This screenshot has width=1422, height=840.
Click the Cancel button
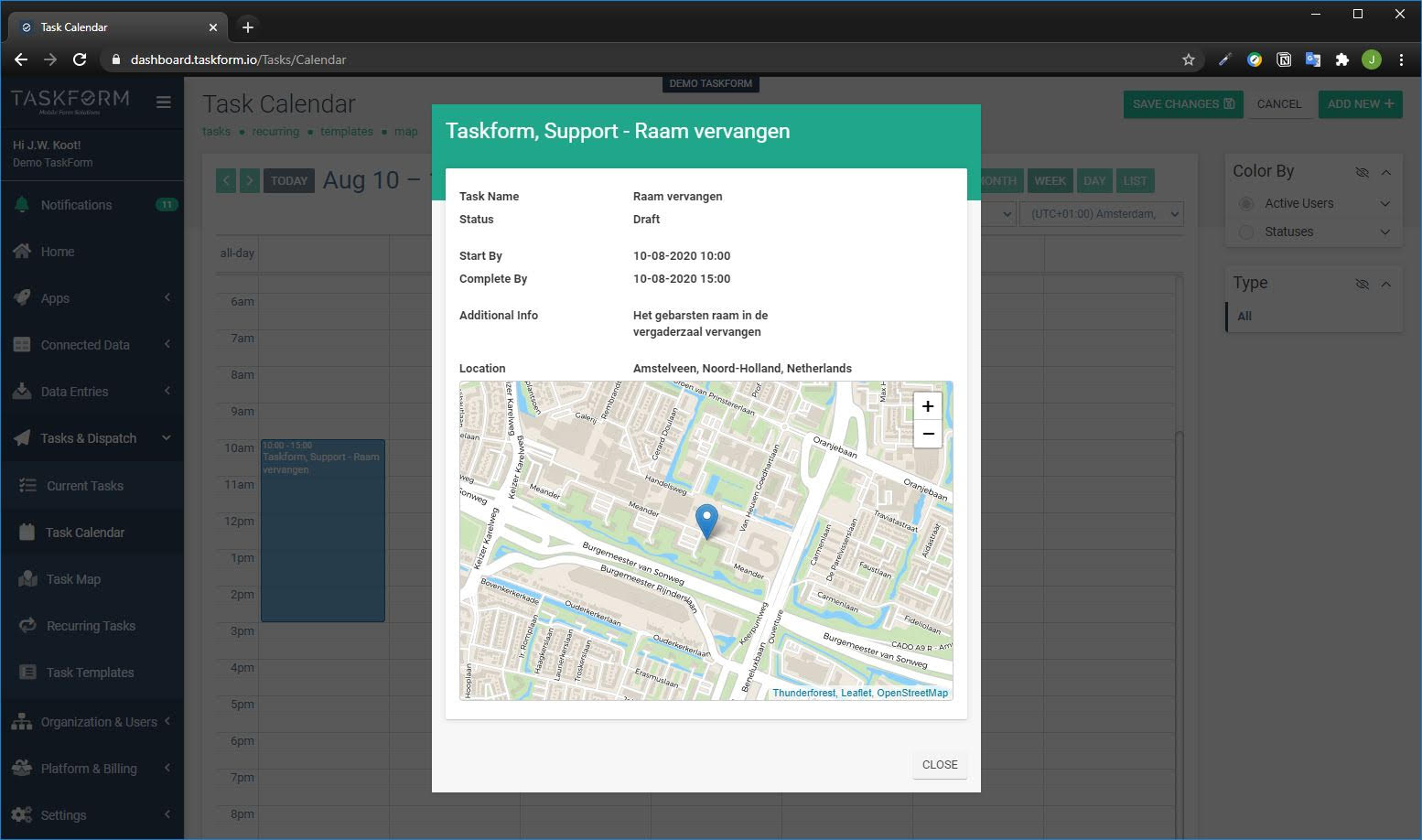coord(1278,104)
